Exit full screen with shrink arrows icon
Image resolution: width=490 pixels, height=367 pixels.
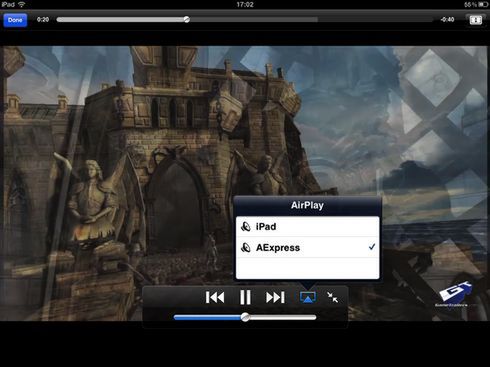(332, 297)
